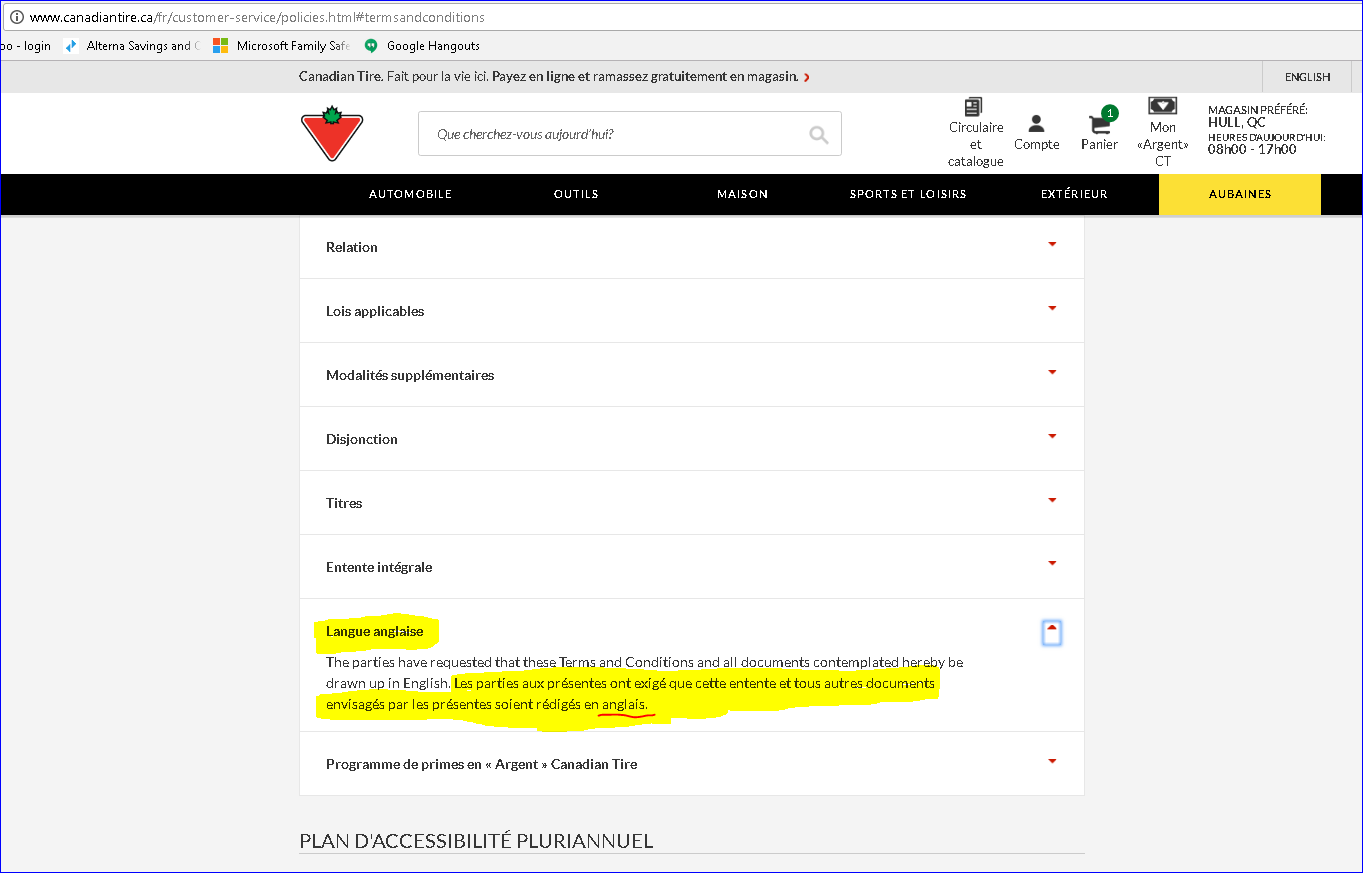Open the Circulaire et catalogue flyer icon
1363x873 pixels.
click(x=974, y=107)
